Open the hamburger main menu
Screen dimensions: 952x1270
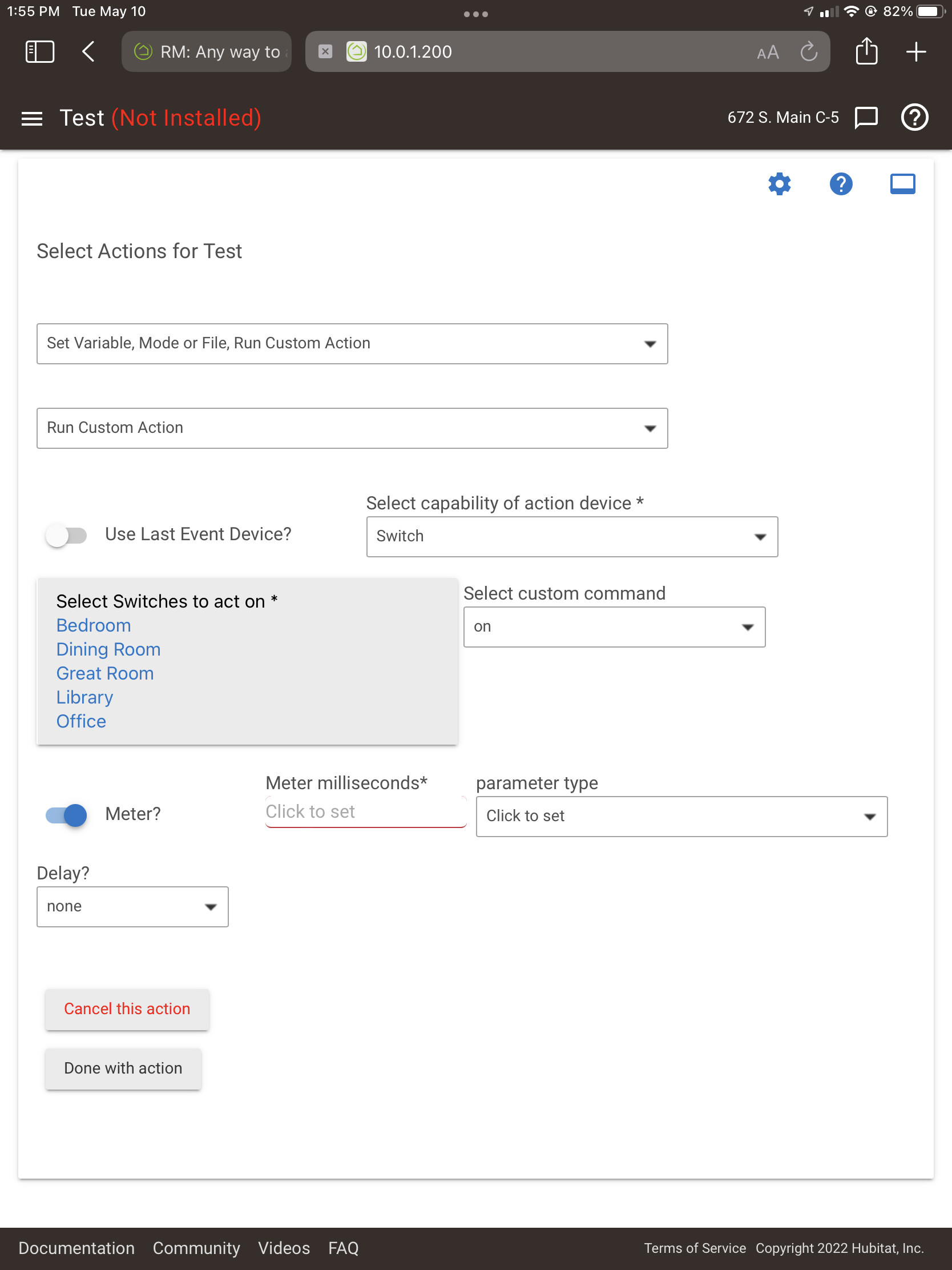pos(32,118)
